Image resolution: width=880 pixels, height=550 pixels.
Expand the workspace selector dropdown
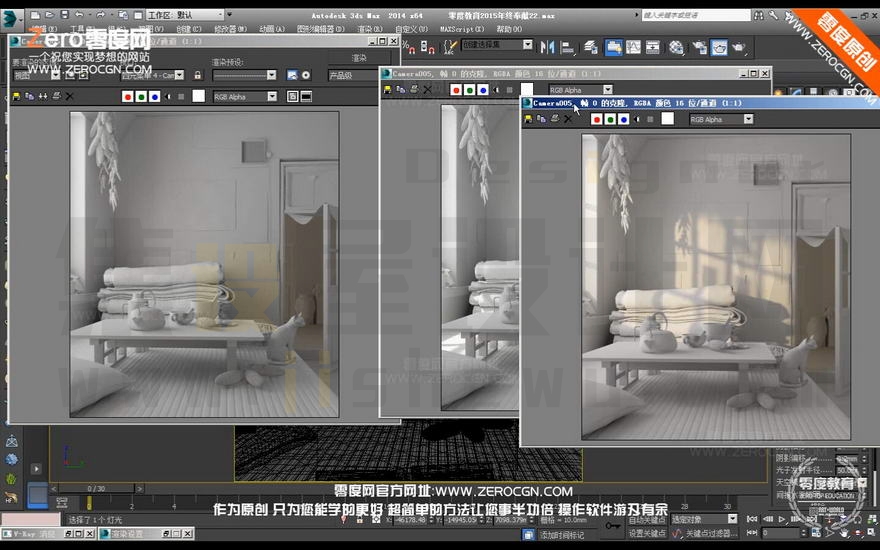coord(185,15)
